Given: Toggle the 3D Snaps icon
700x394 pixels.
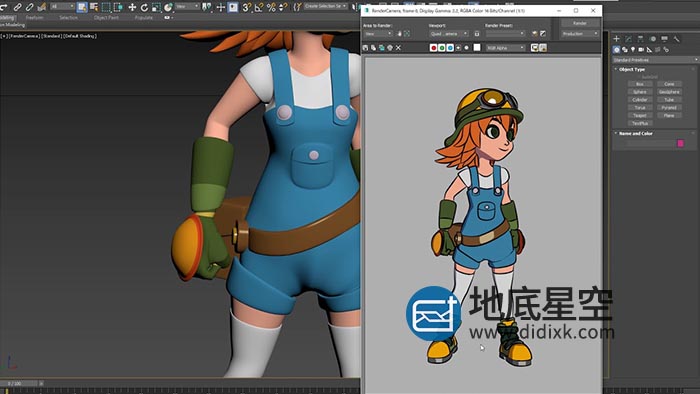Looking at the screenshot, I should (246, 7).
